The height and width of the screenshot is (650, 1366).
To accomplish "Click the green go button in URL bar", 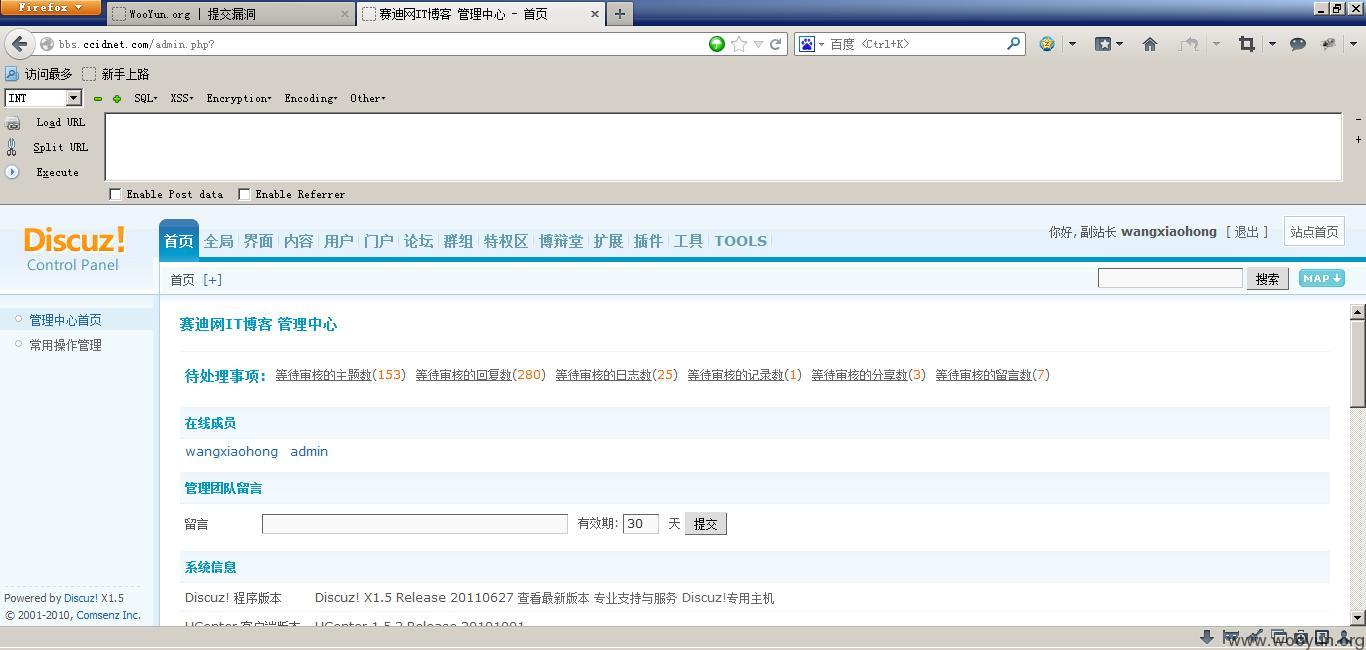I will tap(716, 44).
